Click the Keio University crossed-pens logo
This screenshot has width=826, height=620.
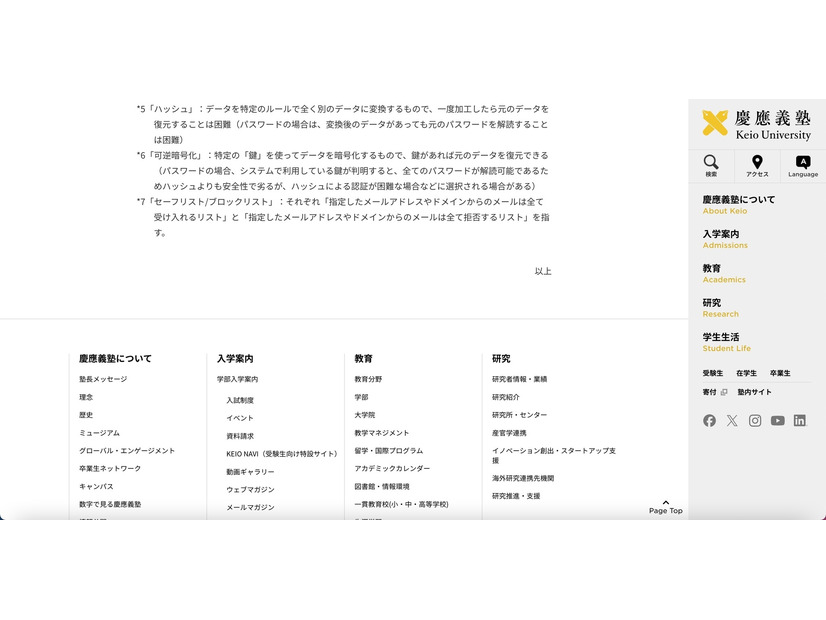pyautogui.click(x=716, y=121)
